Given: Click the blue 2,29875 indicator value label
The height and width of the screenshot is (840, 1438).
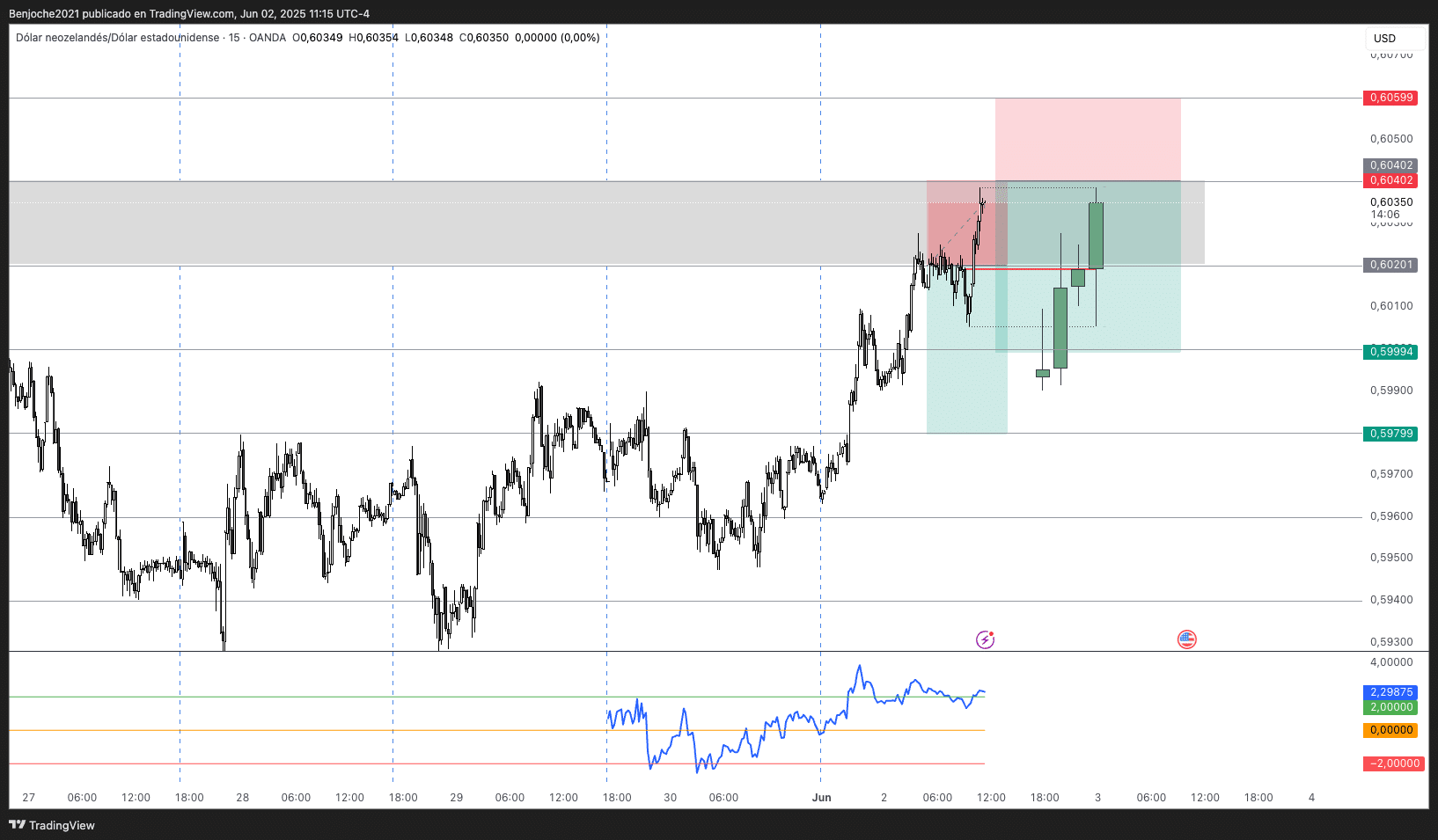Looking at the screenshot, I should coord(1390,692).
